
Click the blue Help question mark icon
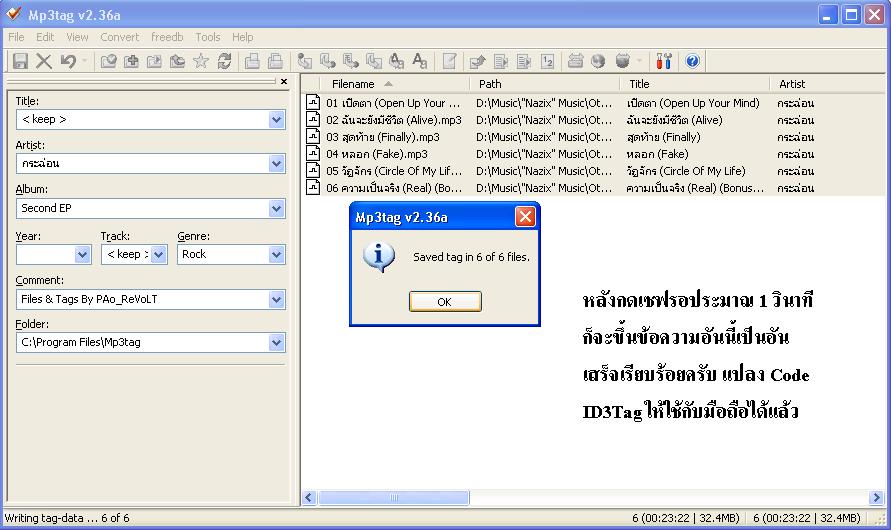692,61
